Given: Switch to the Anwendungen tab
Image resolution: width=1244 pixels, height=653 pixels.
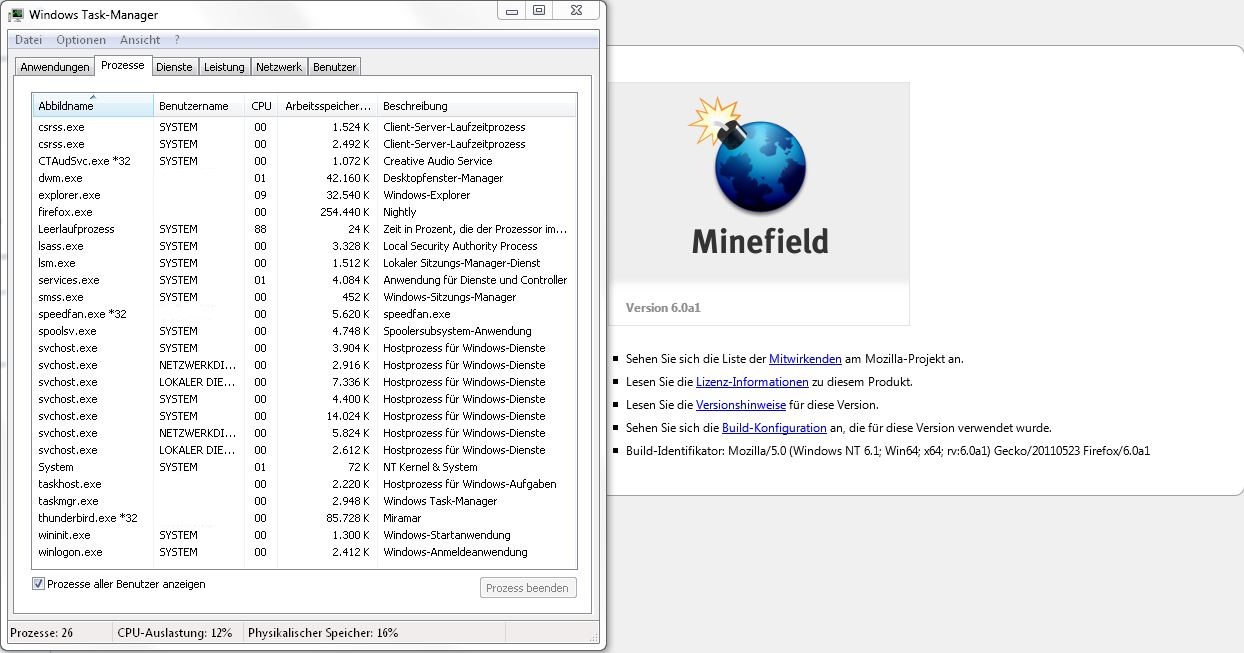Looking at the screenshot, I should [55, 67].
